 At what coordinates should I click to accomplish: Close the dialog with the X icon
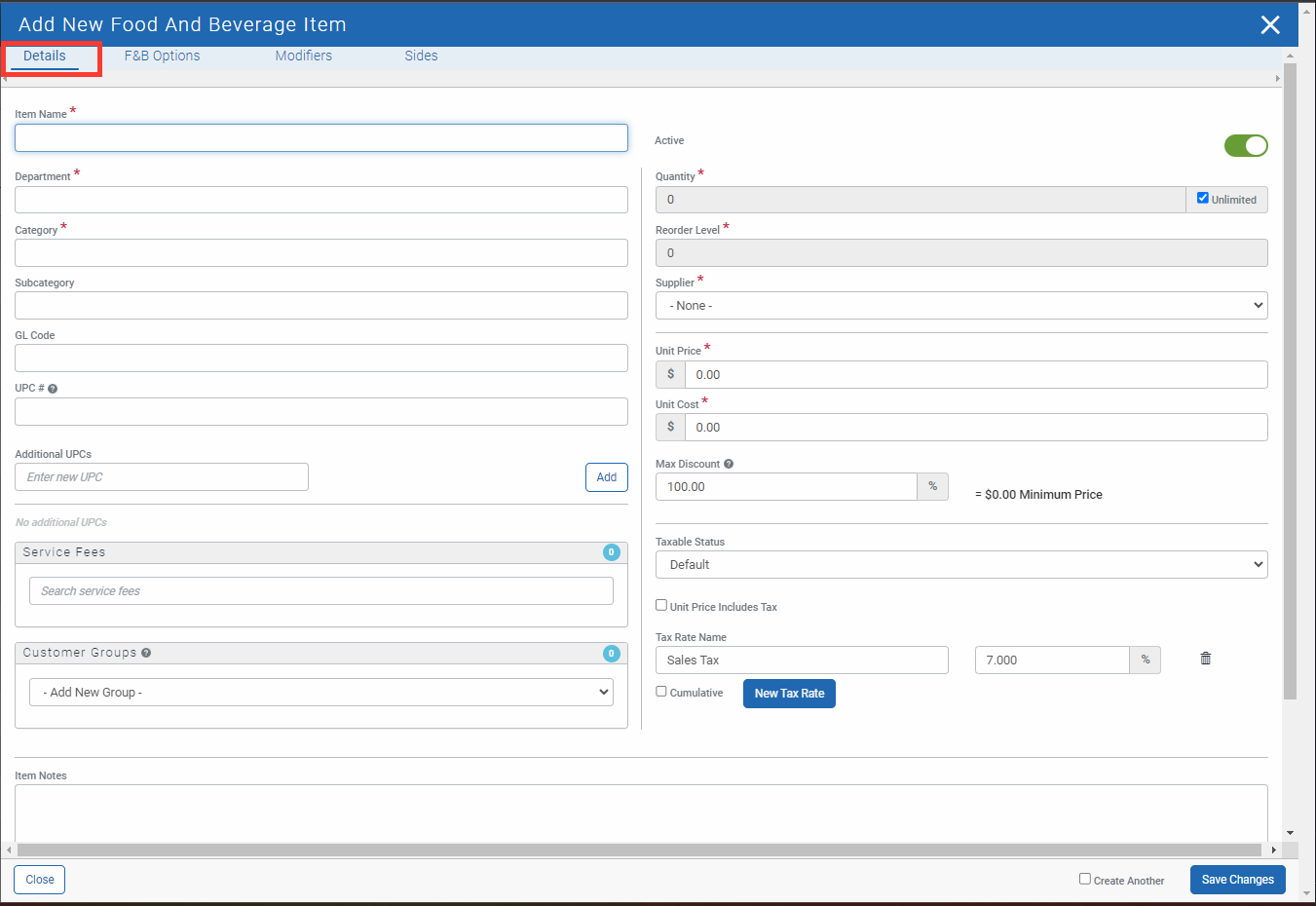tap(1269, 24)
